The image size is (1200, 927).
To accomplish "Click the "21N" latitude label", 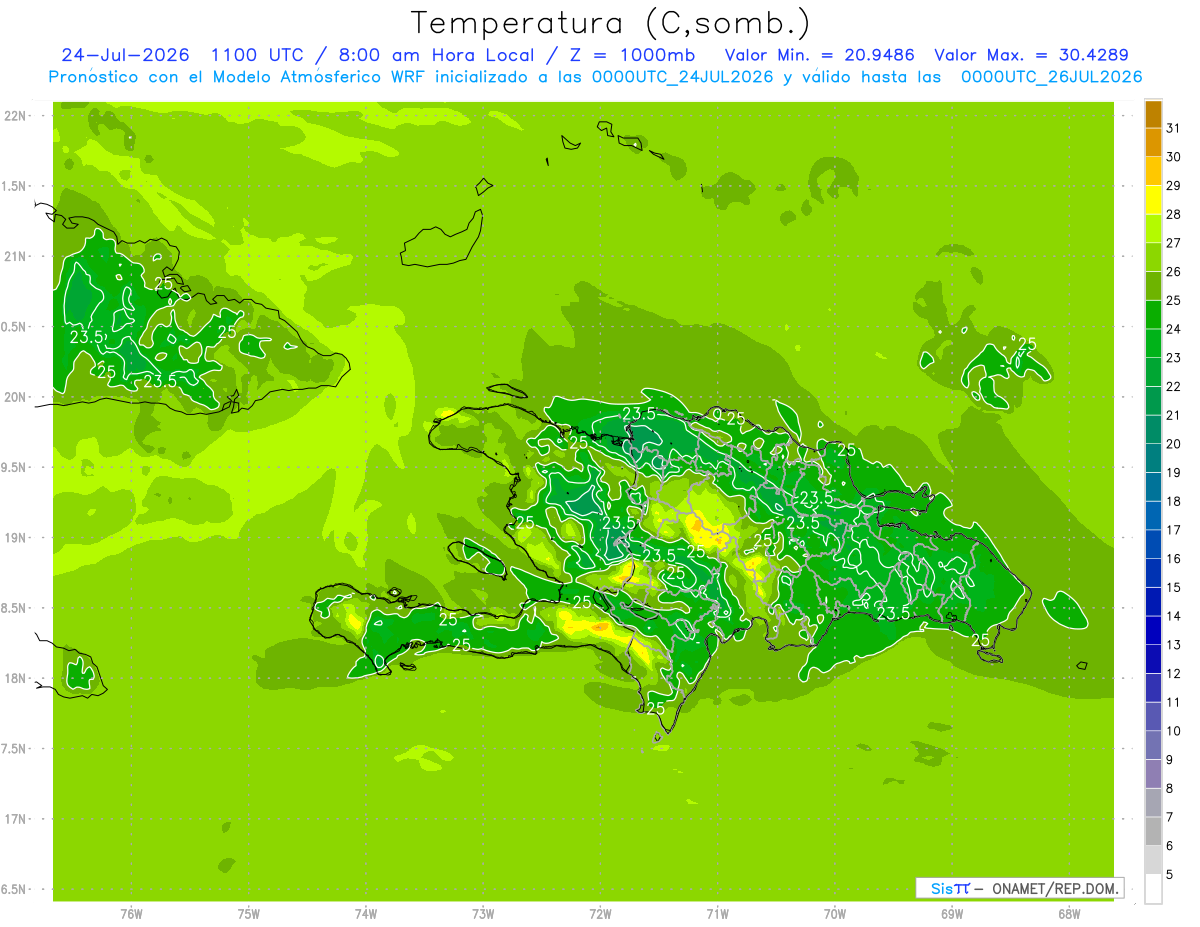I will (x=17, y=256).
